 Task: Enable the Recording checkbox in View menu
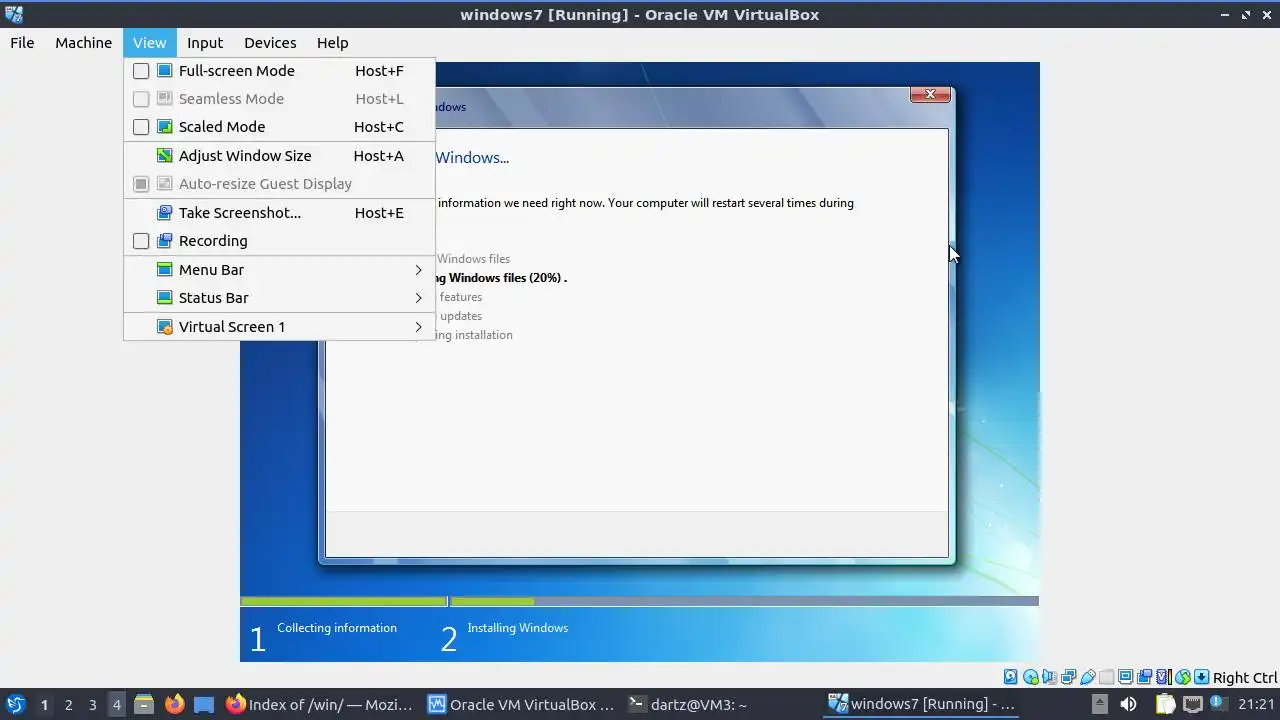click(141, 241)
